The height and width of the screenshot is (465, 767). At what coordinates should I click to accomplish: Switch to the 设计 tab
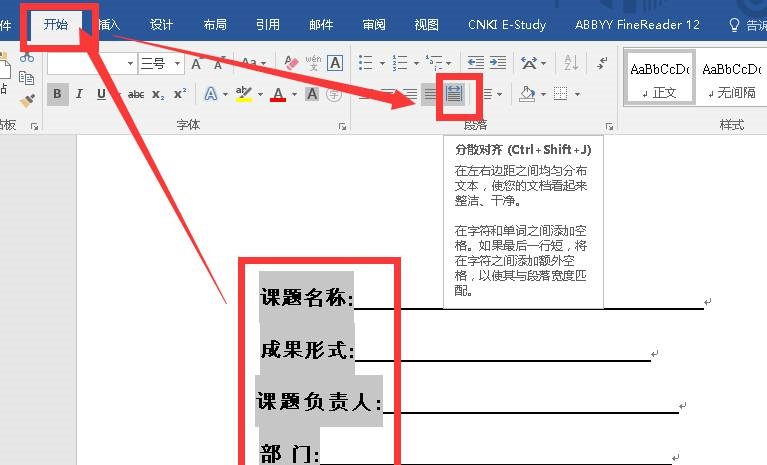(161, 24)
